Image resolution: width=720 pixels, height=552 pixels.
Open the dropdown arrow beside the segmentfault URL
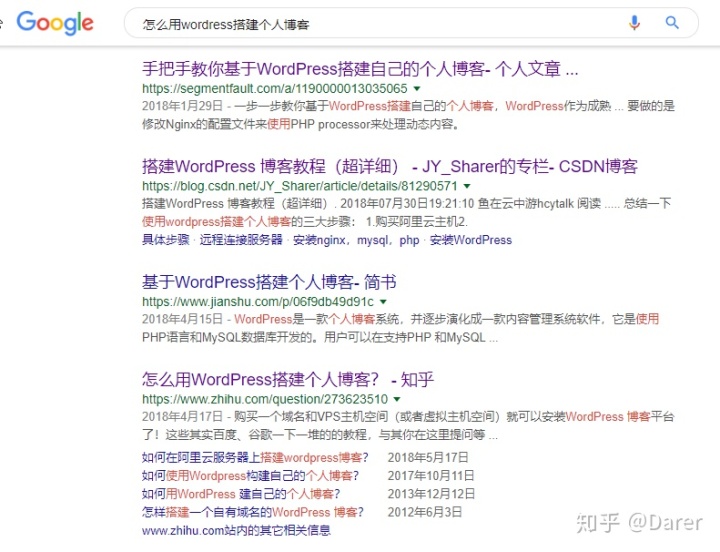pyautogui.click(x=417, y=88)
